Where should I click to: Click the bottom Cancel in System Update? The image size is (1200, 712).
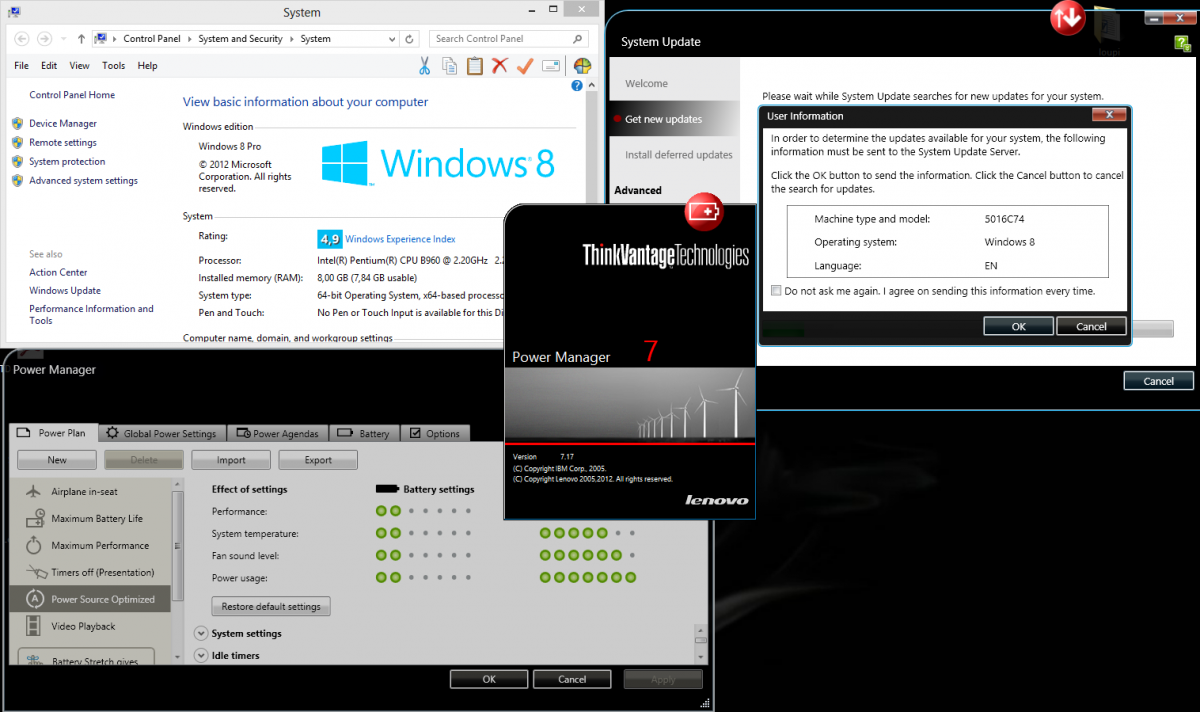coord(1158,381)
